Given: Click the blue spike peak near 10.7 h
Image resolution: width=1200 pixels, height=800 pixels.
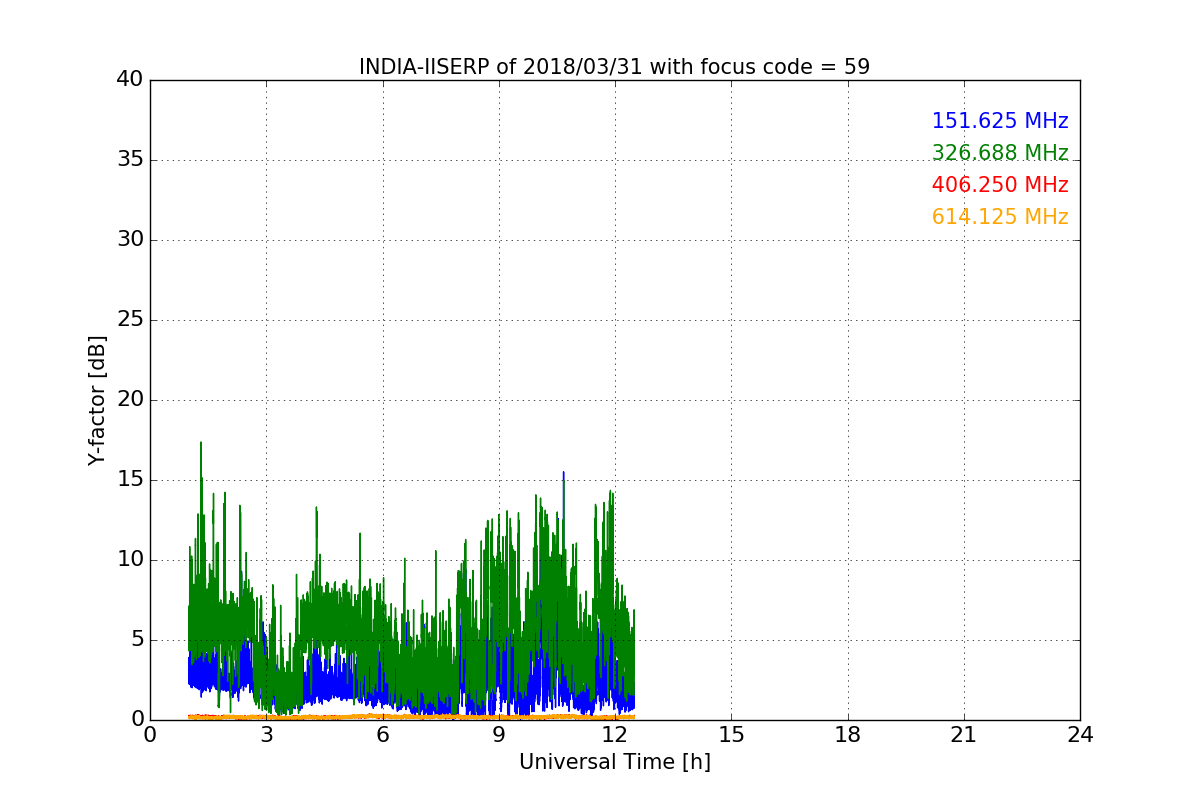Looking at the screenshot, I should click(563, 474).
